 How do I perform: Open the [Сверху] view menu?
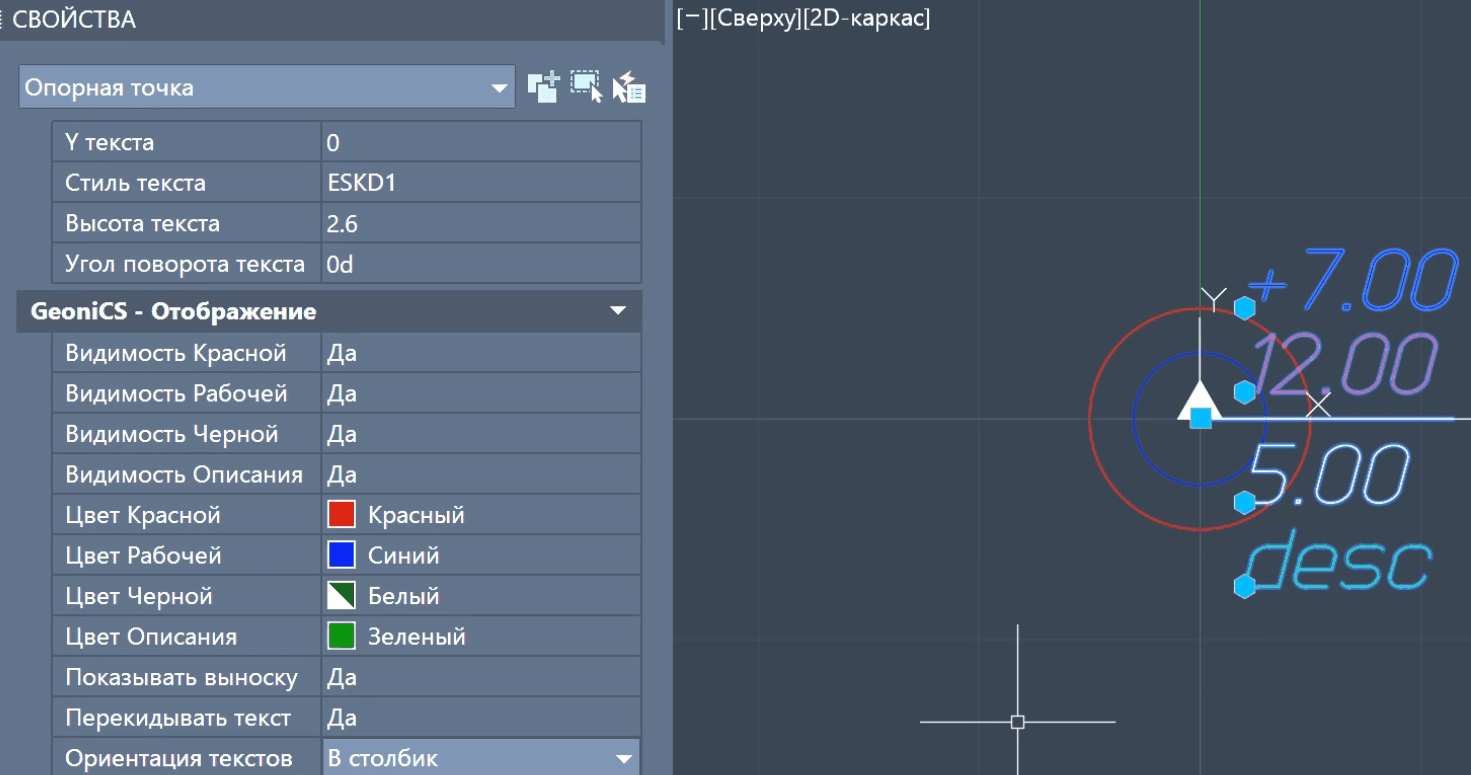[755, 18]
